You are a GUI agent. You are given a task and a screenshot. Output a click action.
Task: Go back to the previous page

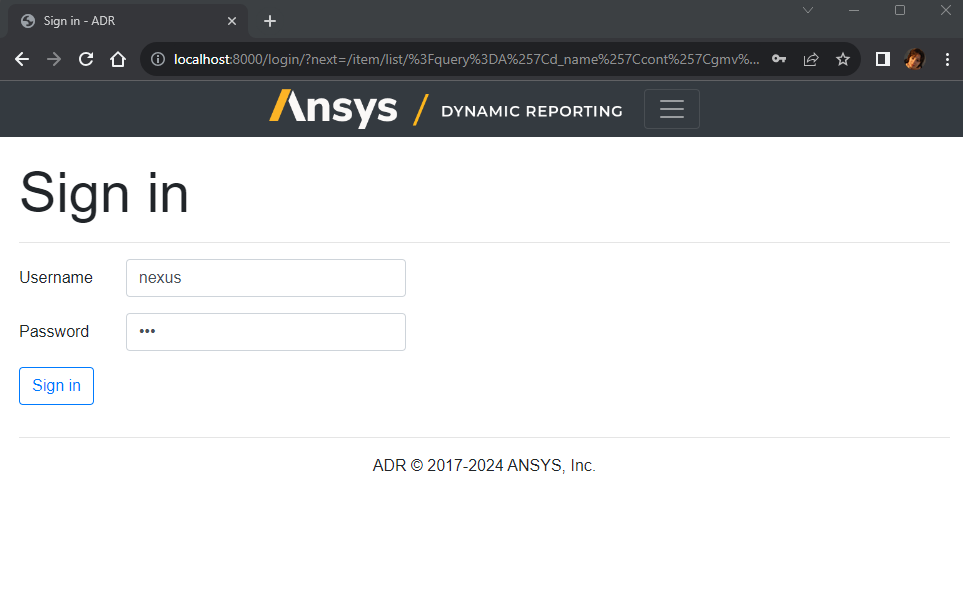click(21, 59)
